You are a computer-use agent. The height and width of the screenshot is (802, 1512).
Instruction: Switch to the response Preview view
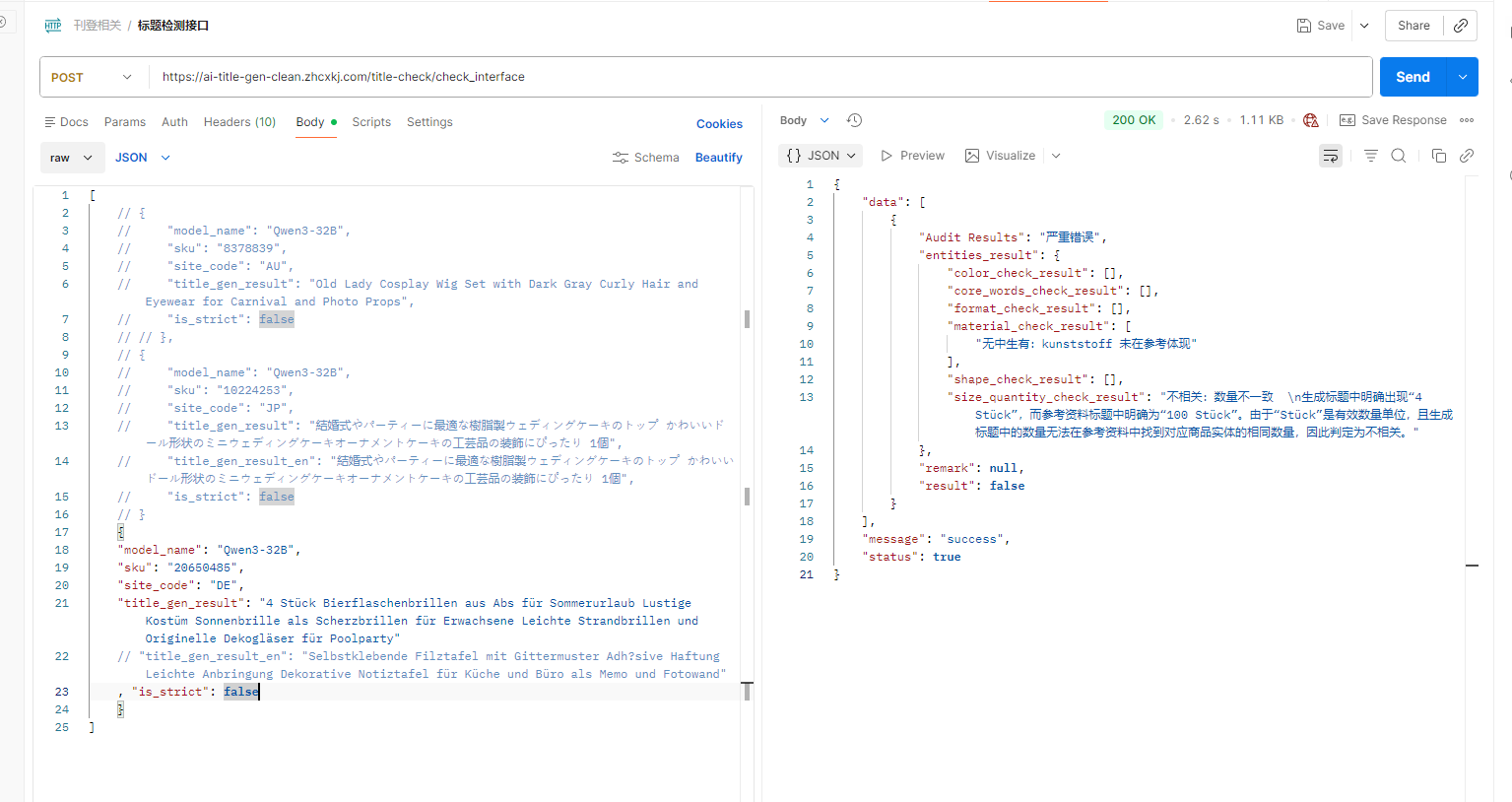[912, 156]
